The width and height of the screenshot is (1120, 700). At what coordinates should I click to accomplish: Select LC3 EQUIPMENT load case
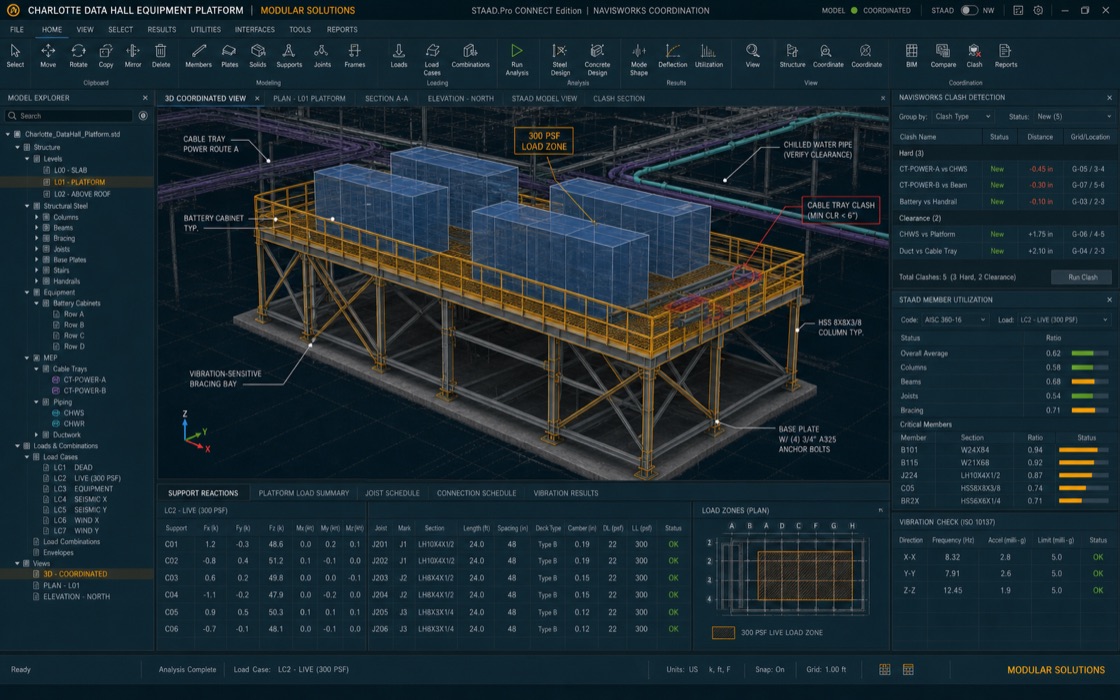84,489
